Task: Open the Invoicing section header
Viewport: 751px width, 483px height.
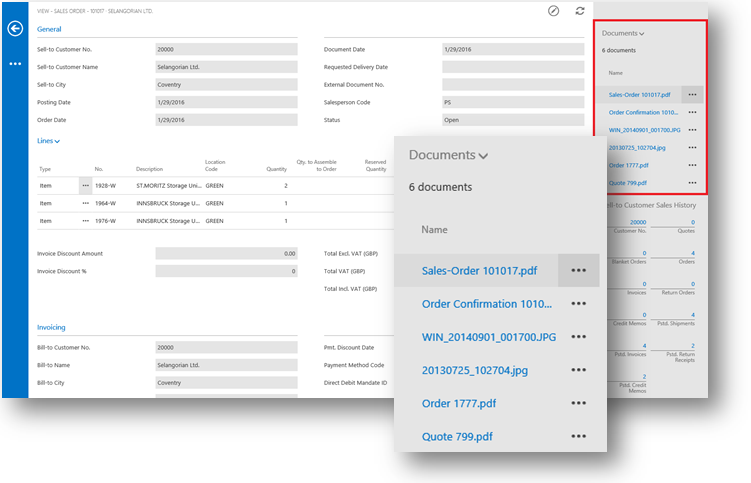Action: [51, 327]
